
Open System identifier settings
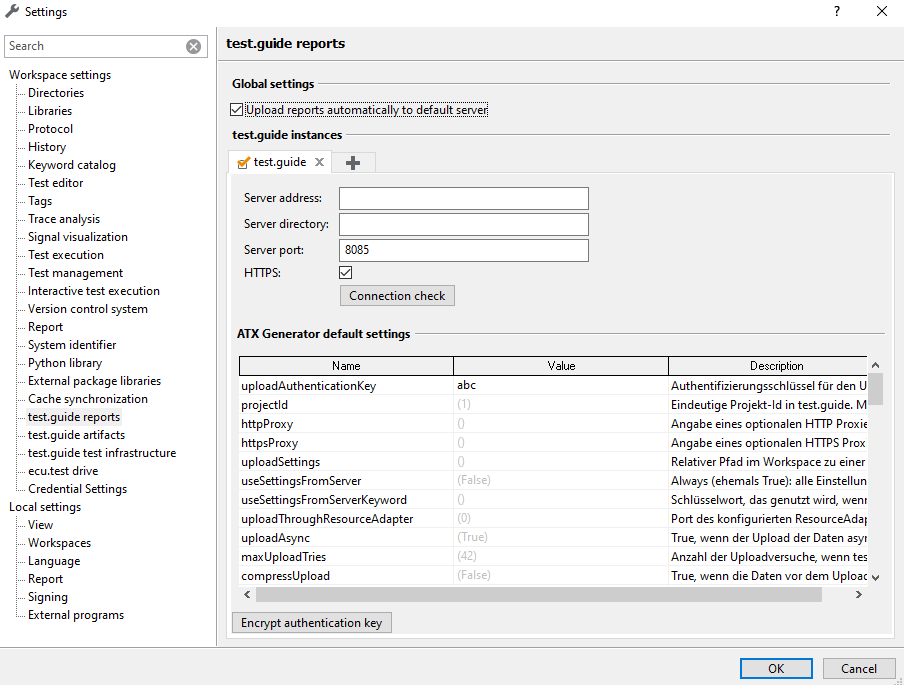pos(72,345)
